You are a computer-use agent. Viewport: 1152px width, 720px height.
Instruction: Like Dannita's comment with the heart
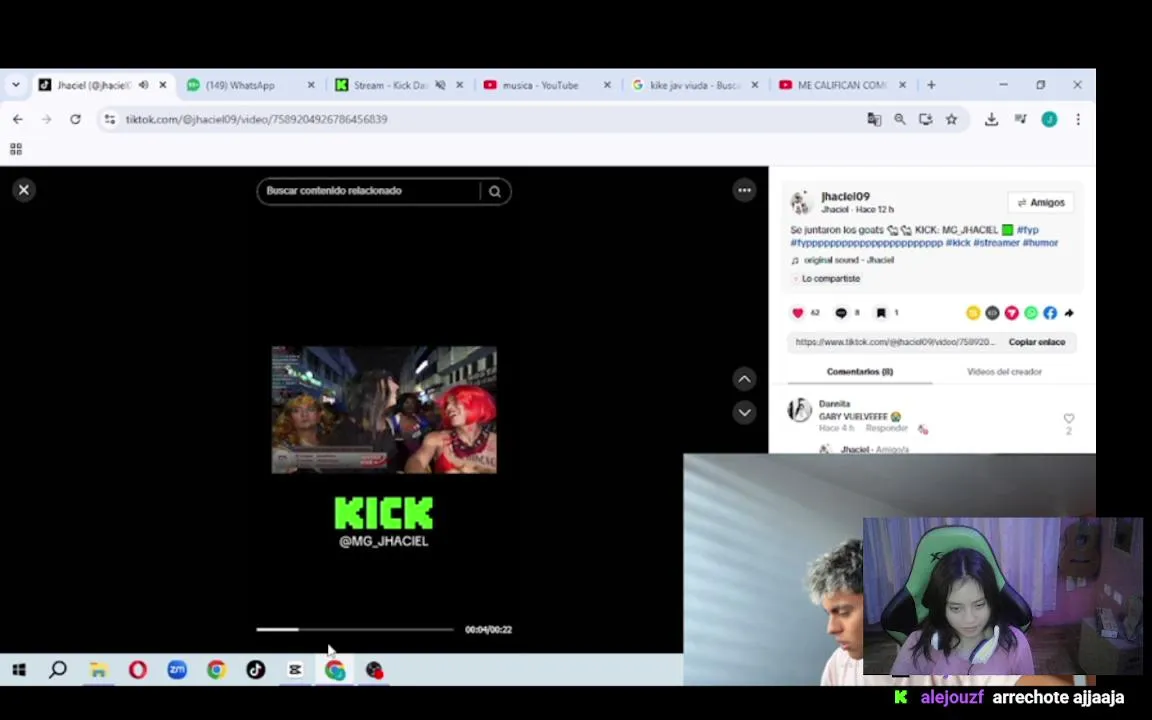click(x=1069, y=418)
